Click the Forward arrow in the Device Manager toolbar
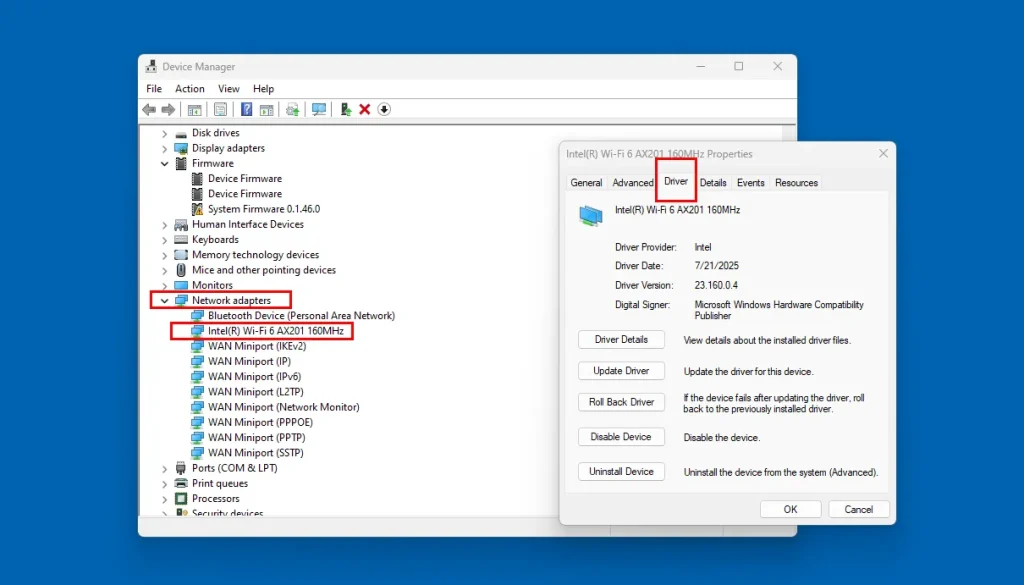Viewport: 1024px width, 585px height. [168, 110]
